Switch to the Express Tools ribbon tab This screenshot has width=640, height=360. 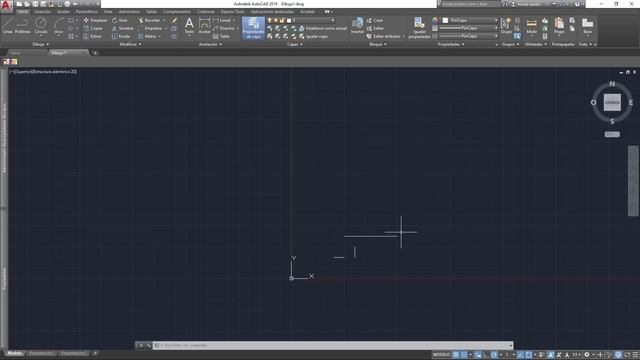[232, 12]
